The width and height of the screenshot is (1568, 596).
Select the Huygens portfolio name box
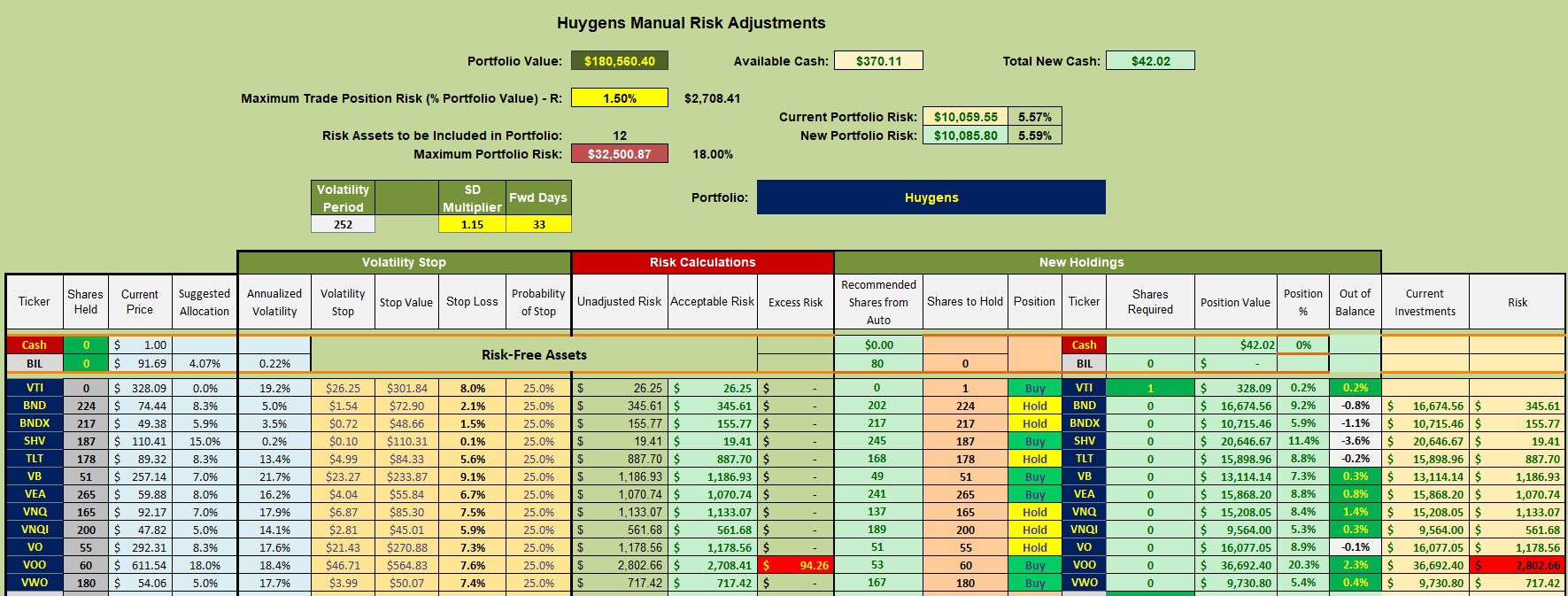click(931, 197)
